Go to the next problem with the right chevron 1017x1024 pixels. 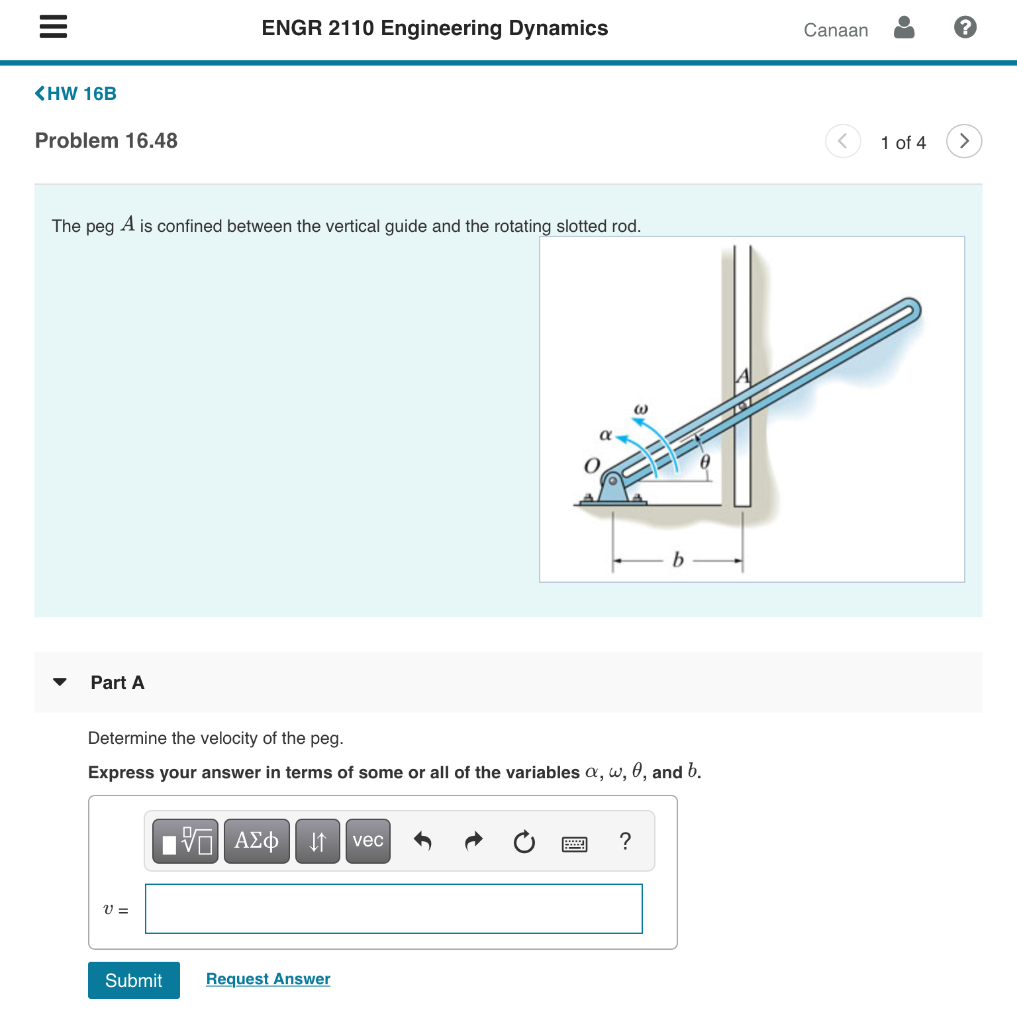click(x=963, y=141)
